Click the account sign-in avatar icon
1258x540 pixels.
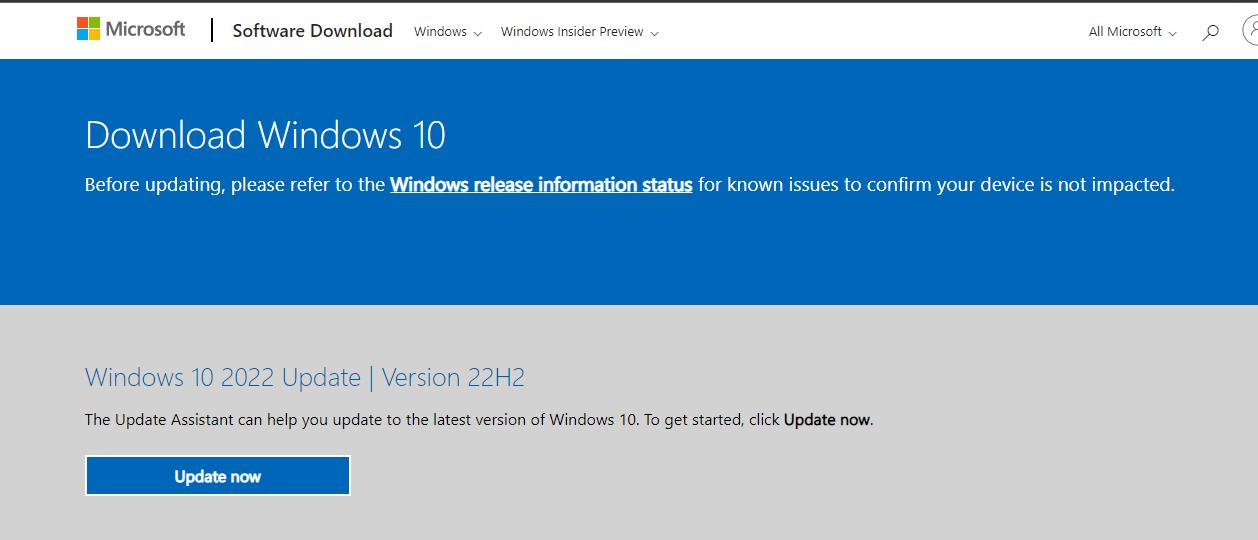(1250, 31)
